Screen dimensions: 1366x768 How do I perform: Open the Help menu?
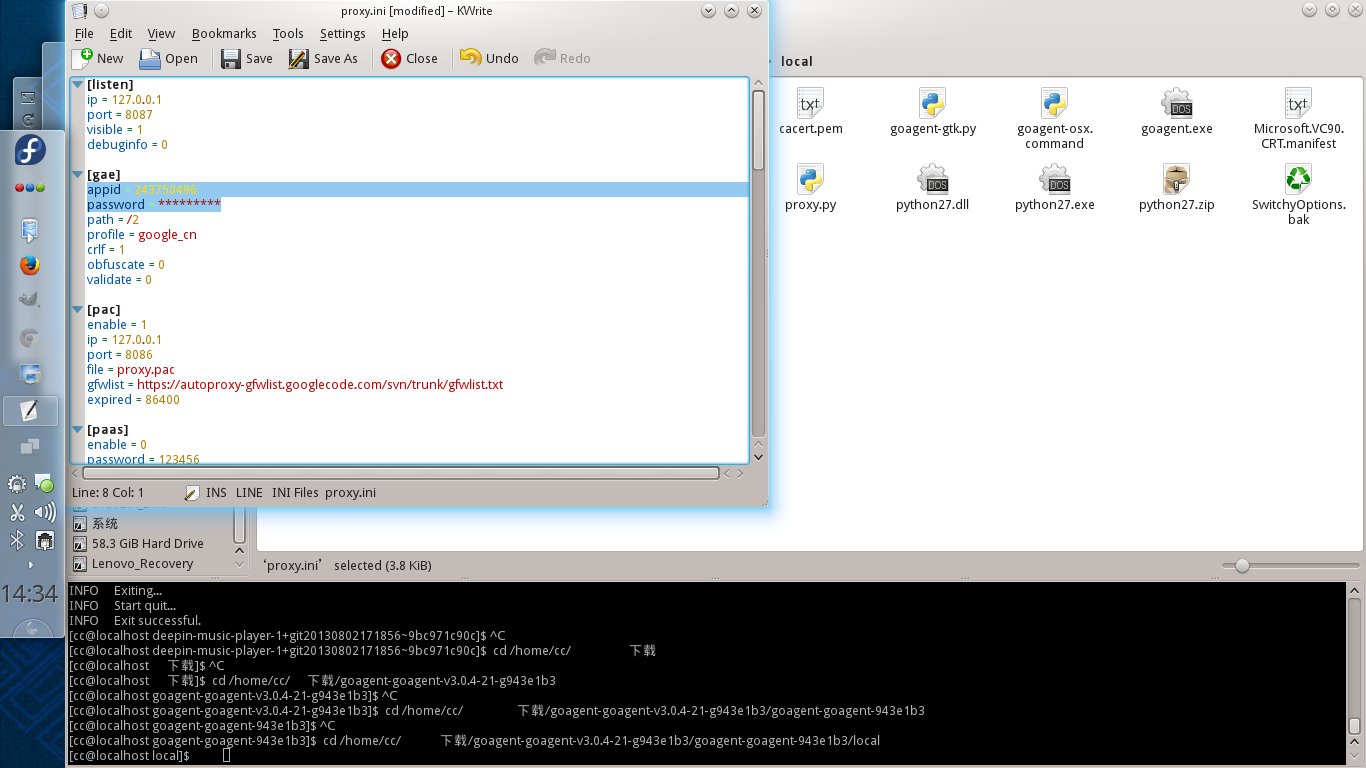(395, 33)
